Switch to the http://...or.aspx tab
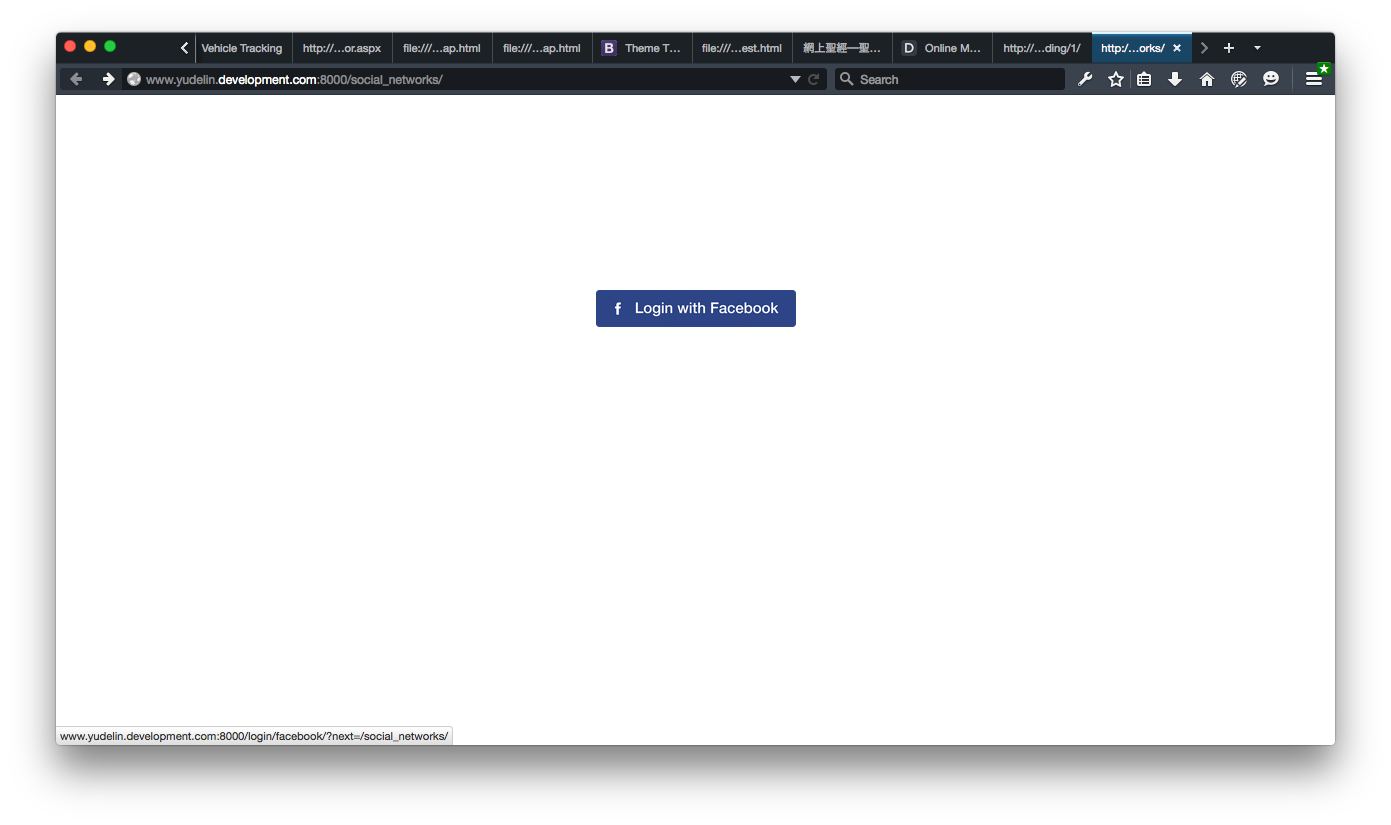The width and height of the screenshot is (1391, 825). [x=342, y=48]
